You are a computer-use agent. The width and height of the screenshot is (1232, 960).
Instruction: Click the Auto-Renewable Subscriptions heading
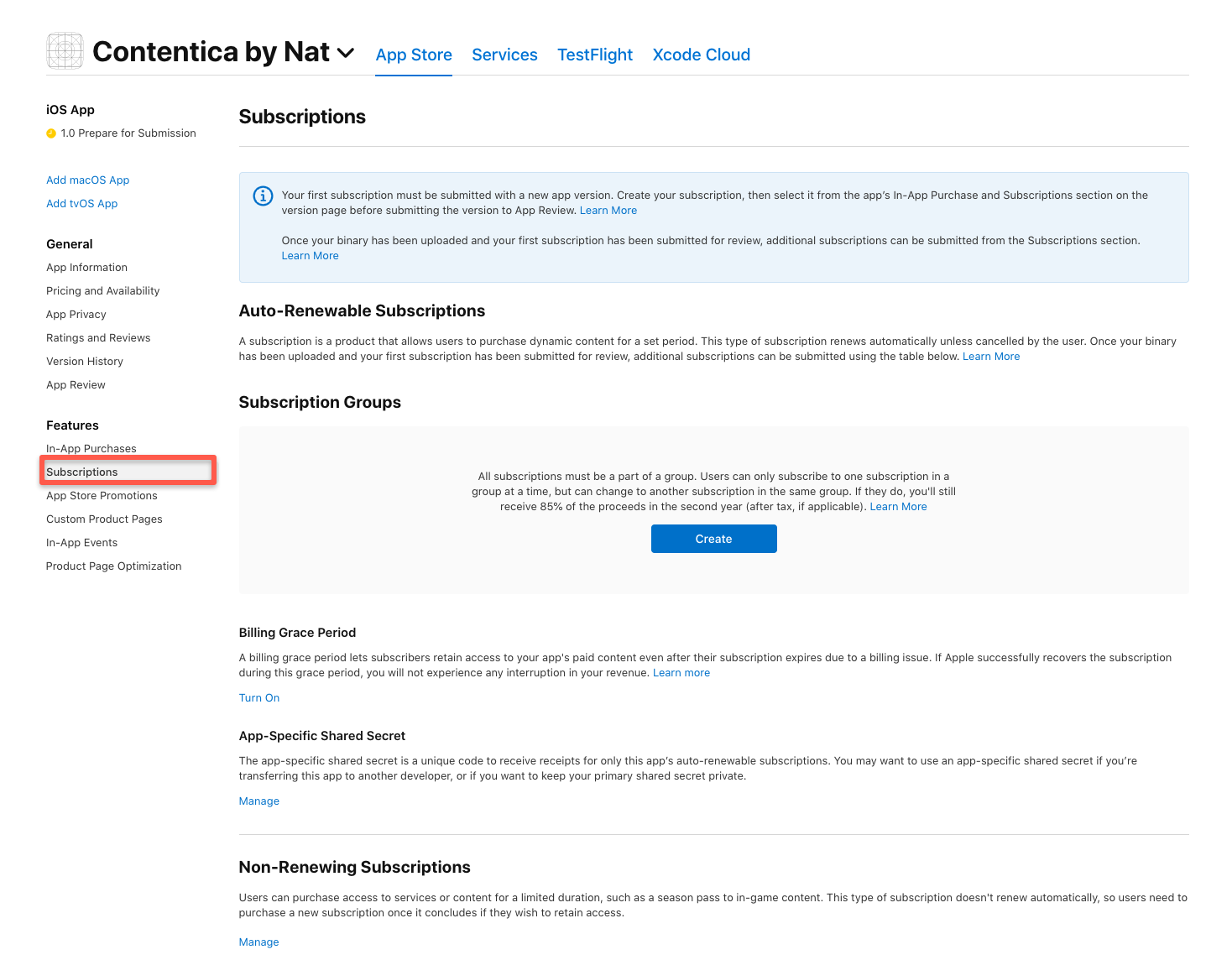(x=363, y=310)
